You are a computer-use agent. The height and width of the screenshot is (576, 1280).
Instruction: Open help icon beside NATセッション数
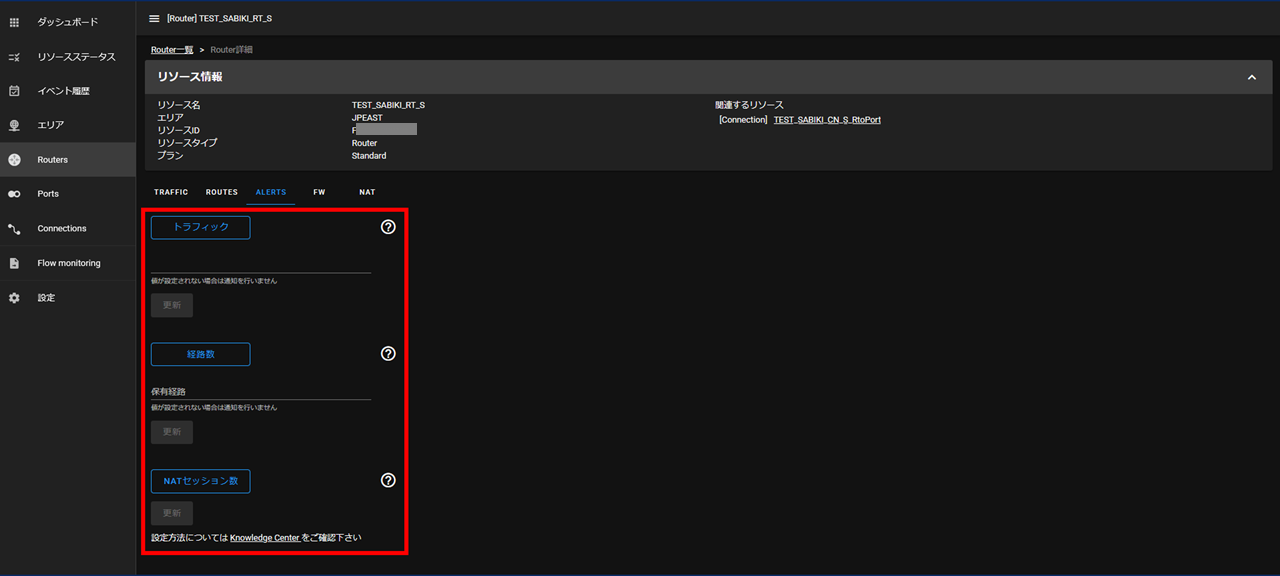(389, 480)
